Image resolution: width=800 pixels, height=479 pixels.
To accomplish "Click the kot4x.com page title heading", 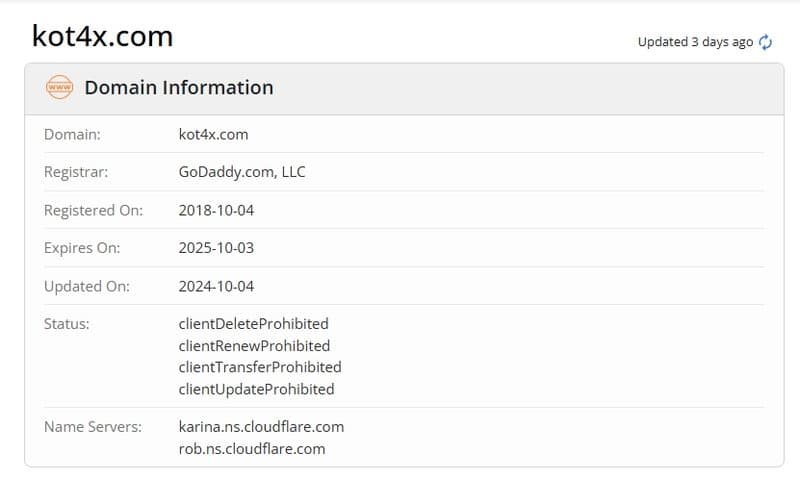I will tap(103, 36).
